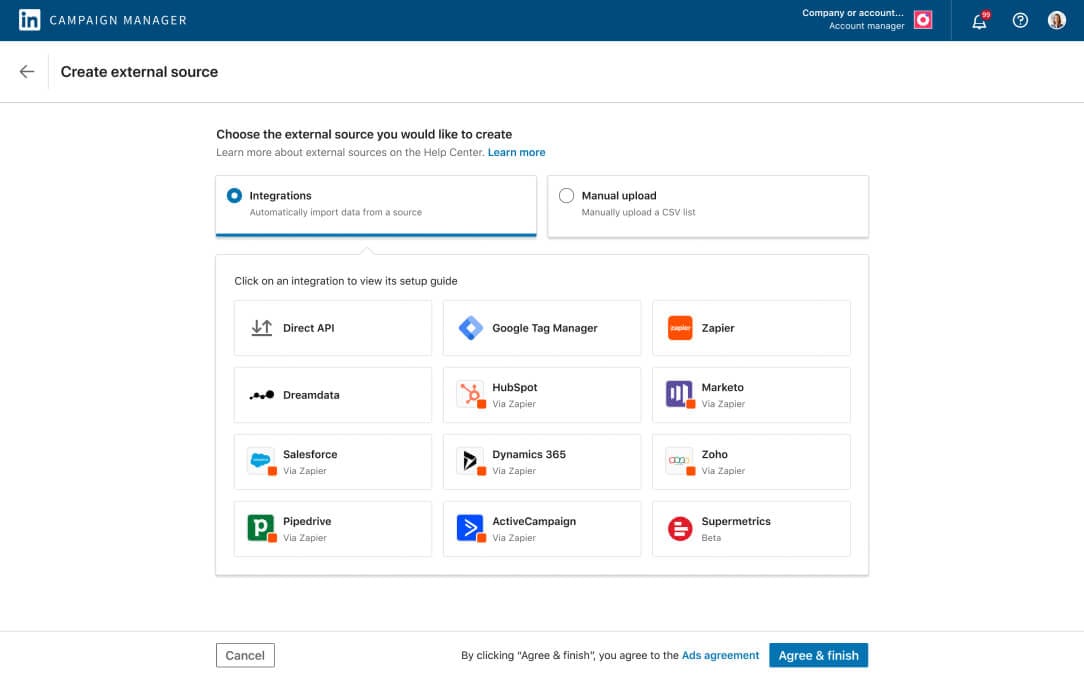Click the Dynamics 365 logo icon
1084x678 pixels.
pyautogui.click(x=471, y=461)
